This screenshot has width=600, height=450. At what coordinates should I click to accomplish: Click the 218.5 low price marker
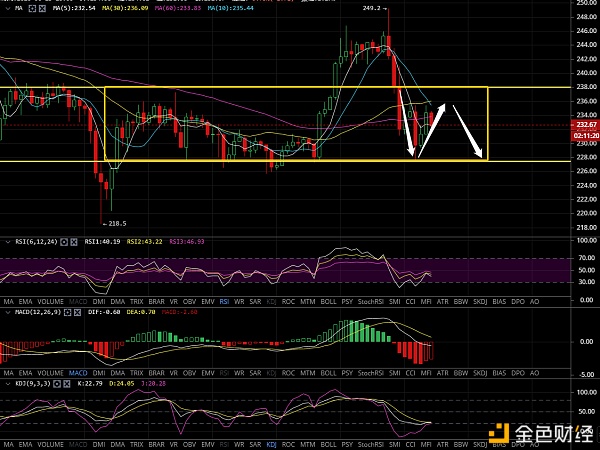118,224
